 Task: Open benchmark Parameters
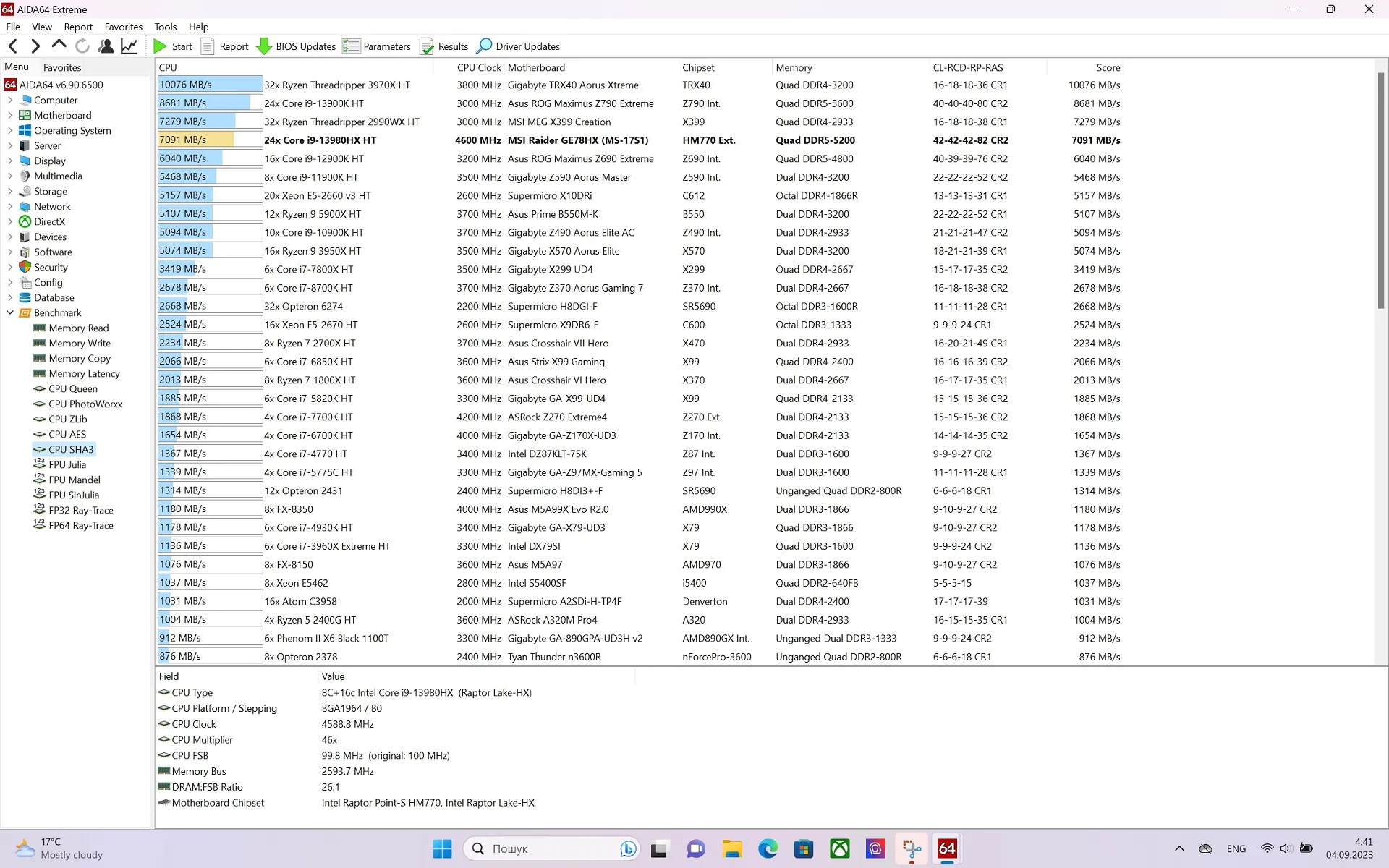tap(377, 46)
